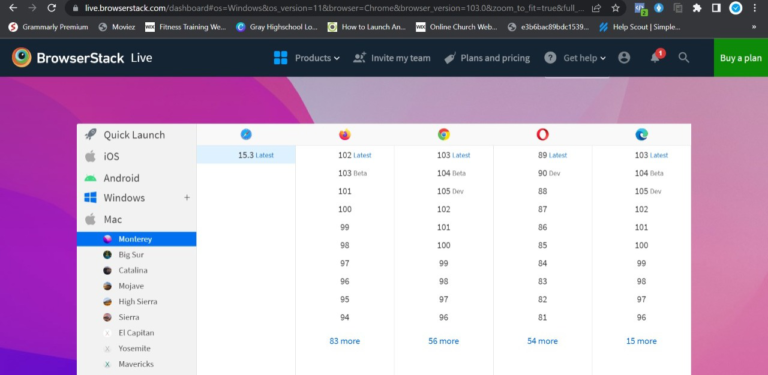Expand the Products dropdown menu
Viewport: 768px width, 375px height.
(317, 58)
